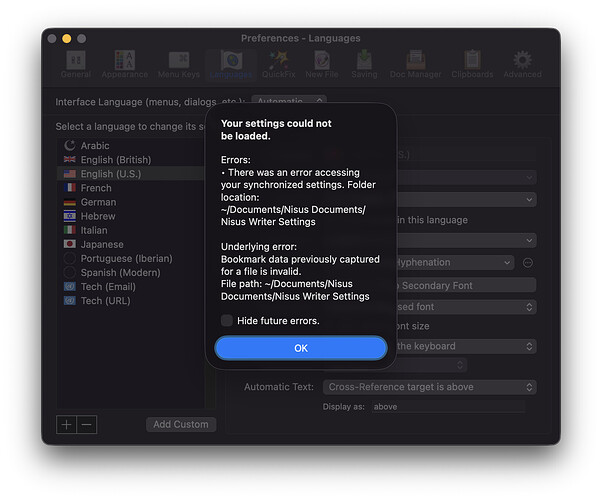Open the New File preferences icon
602x500 pixels.
(322, 60)
